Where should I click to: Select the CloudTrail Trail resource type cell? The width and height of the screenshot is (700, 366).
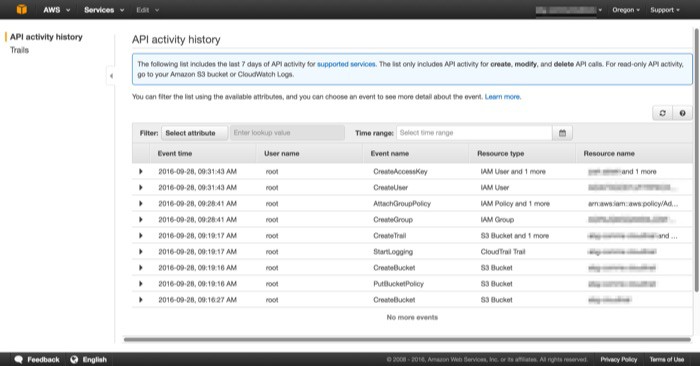(x=503, y=252)
